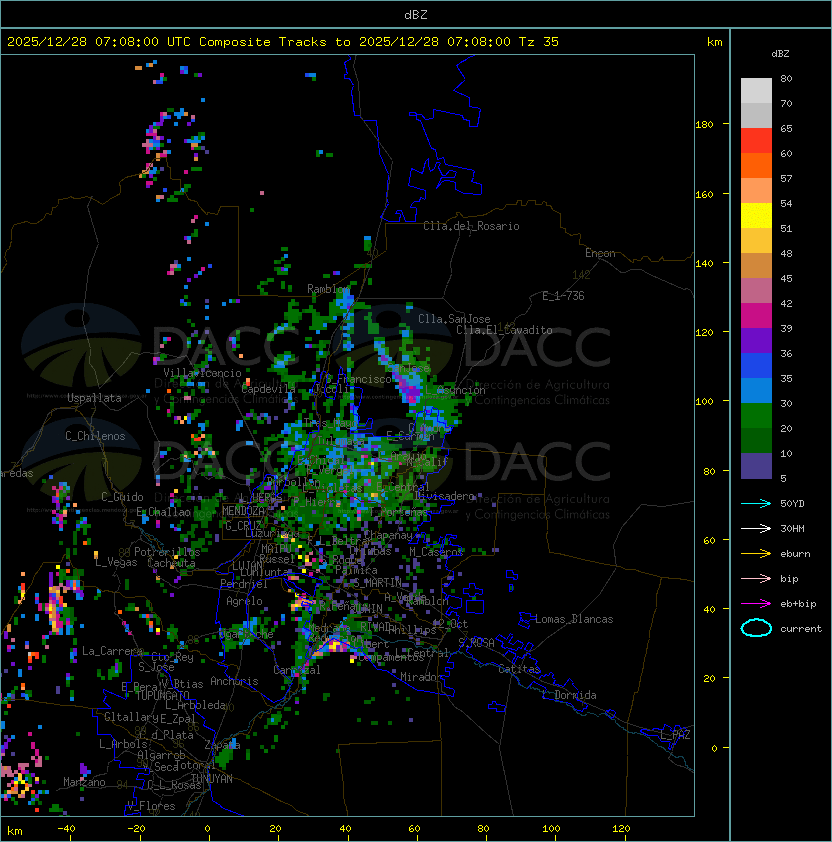
Task: Click the -40 tick on horizontal axis
Action: tap(67, 829)
